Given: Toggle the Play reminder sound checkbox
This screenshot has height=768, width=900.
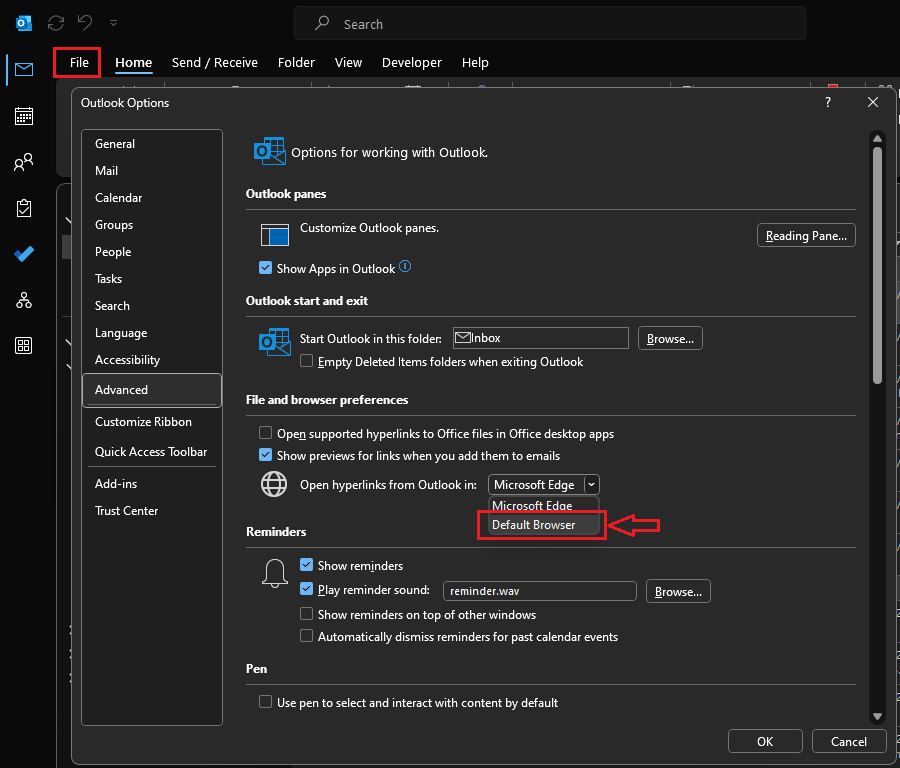Looking at the screenshot, I should [x=308, y=590].
